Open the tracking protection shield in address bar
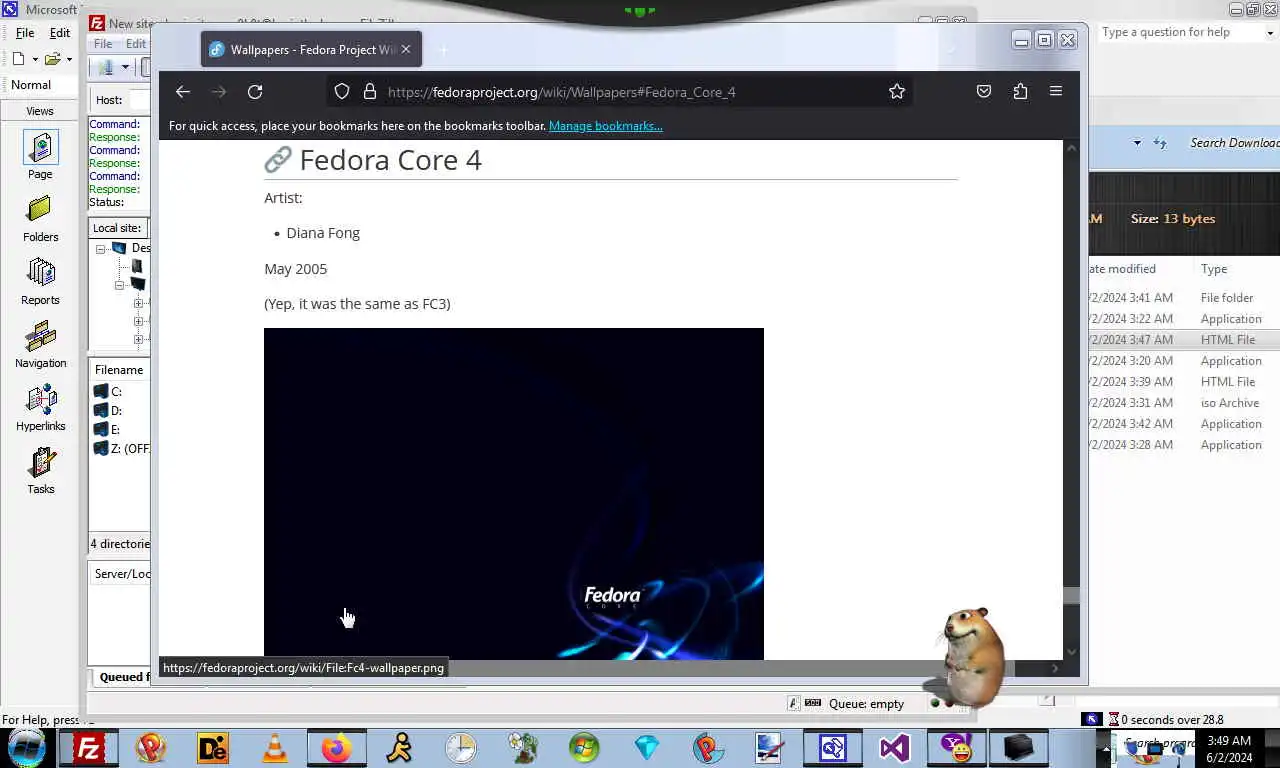The image size is (1280, 768). (342, 91)
